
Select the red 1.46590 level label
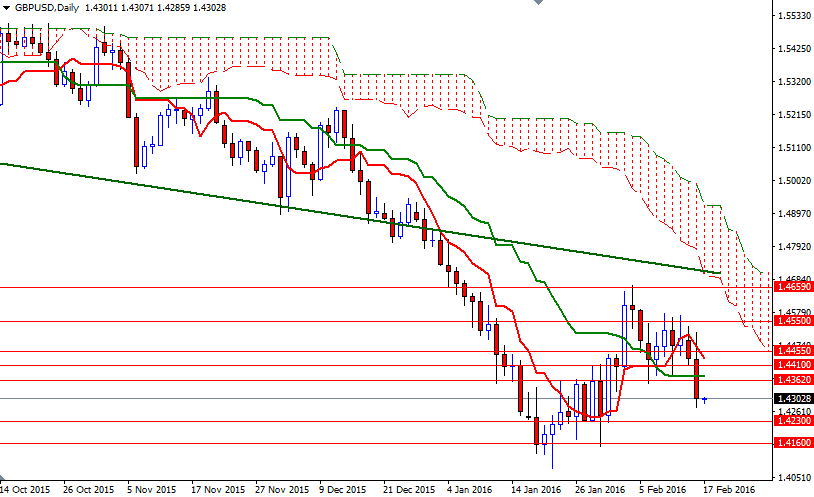tap(793, 287)
